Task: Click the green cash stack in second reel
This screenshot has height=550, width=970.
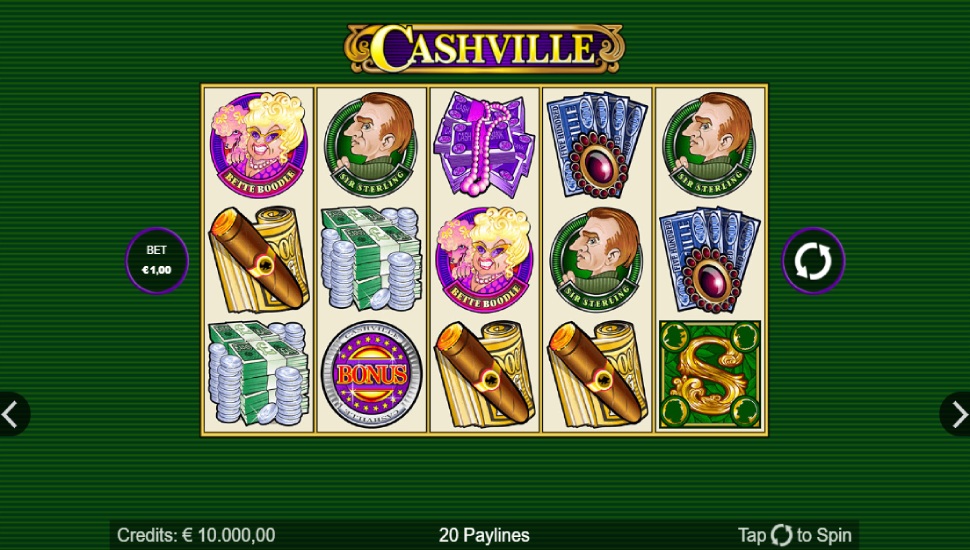Action: 371,259
